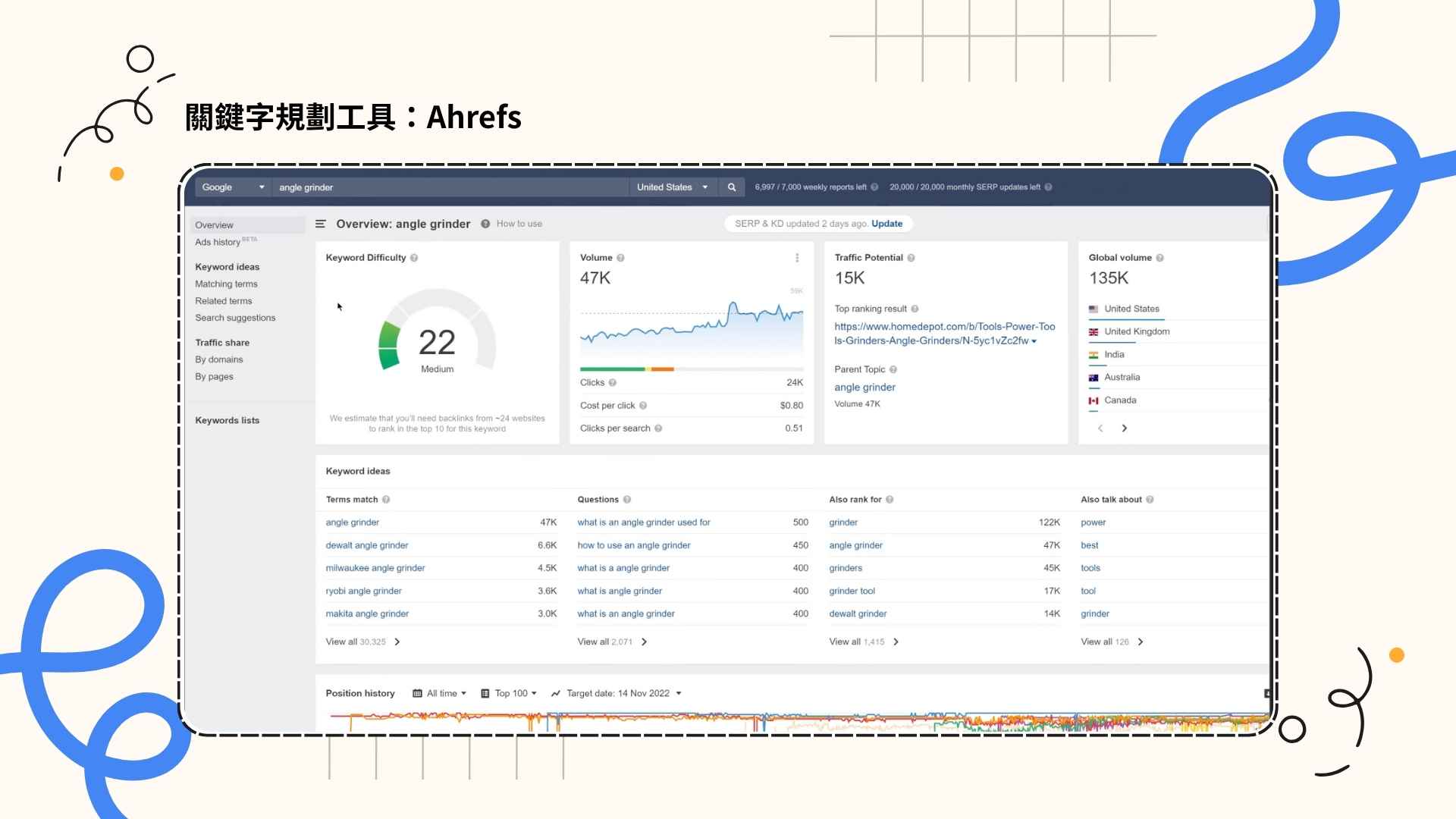Open the hamburger menu beside Overview title

[321, 224]
